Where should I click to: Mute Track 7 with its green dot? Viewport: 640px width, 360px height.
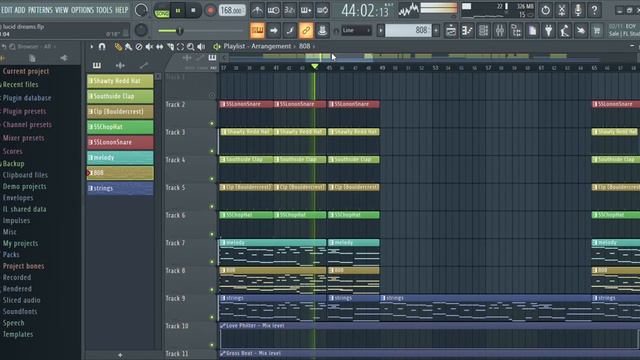click(212, 262)
